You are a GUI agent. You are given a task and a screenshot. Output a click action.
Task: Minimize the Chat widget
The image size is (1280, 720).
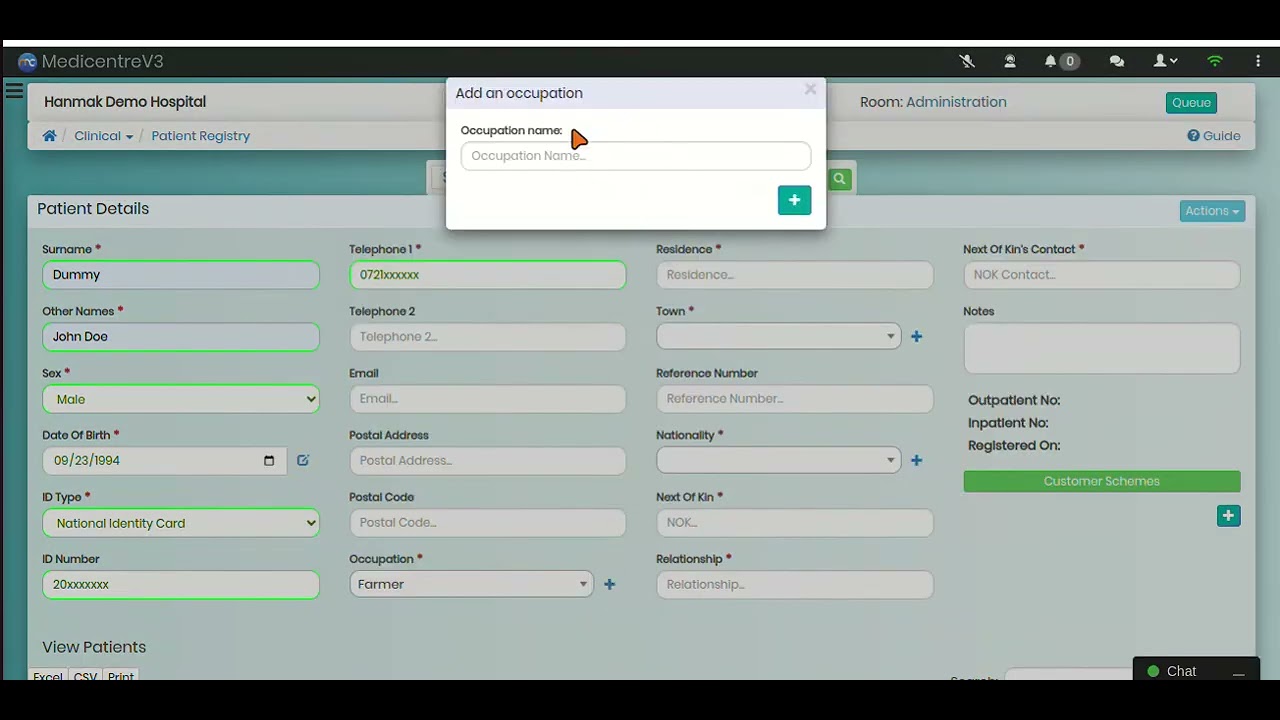[x=1239, y=672]
